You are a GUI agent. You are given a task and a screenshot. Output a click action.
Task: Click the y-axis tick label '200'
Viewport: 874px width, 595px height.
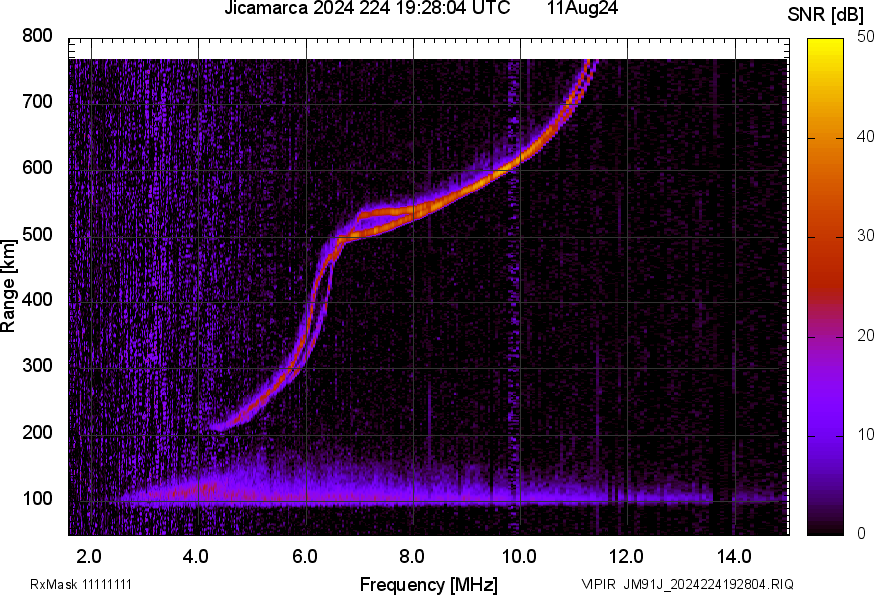[x=37, y=432]
